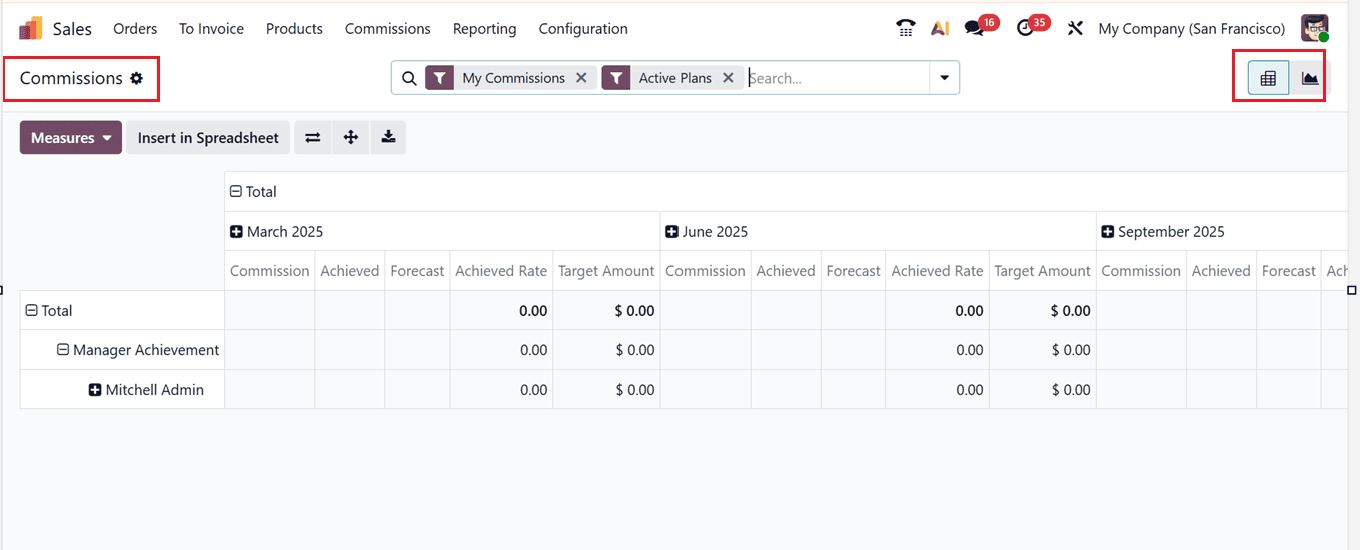Open the debug tools wrench icon
The width and height of the screenshot is (1360, 550).
(x=1075, y=28)
